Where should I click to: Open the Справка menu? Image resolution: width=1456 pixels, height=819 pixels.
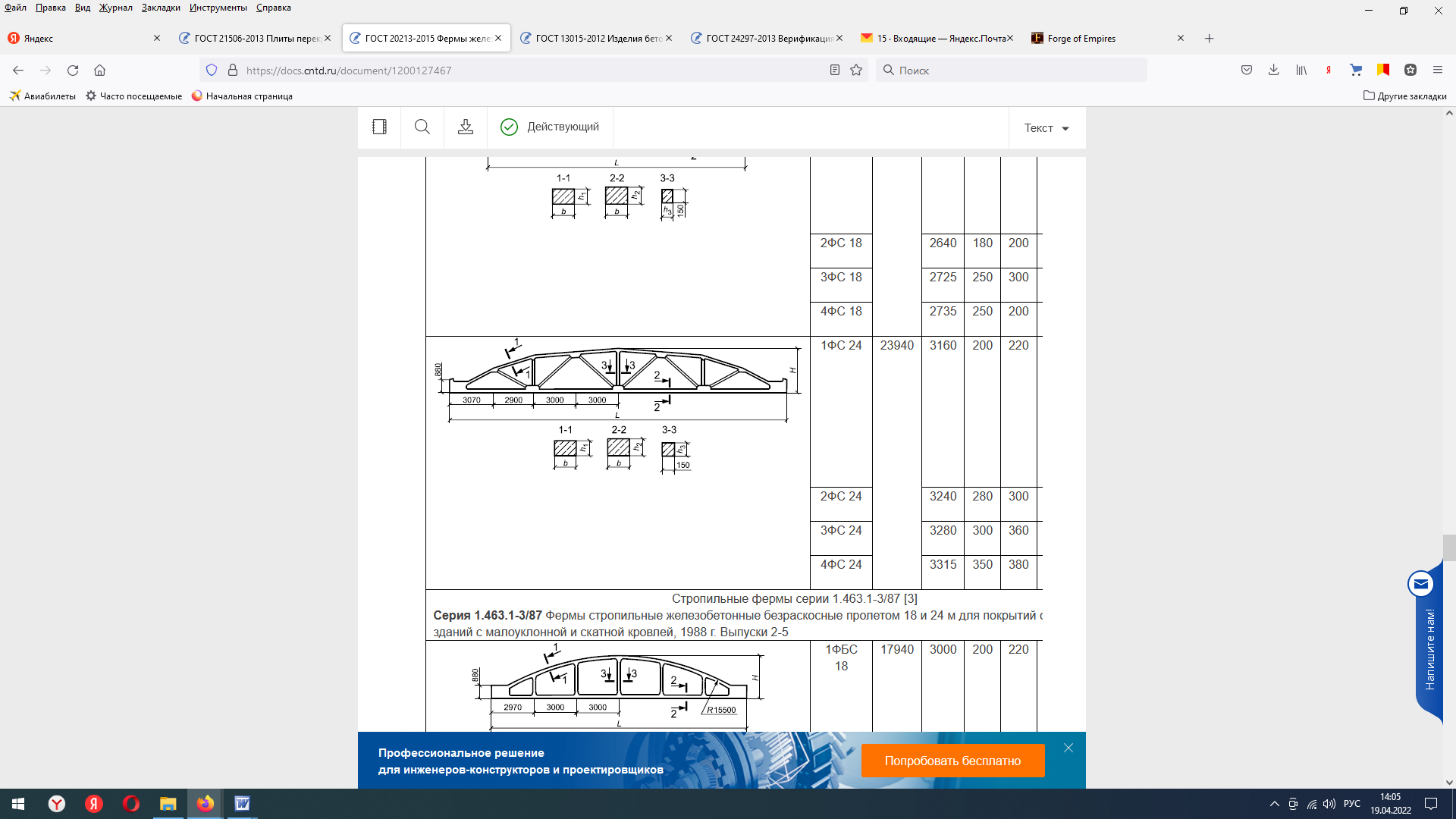[x=274, y=8]
